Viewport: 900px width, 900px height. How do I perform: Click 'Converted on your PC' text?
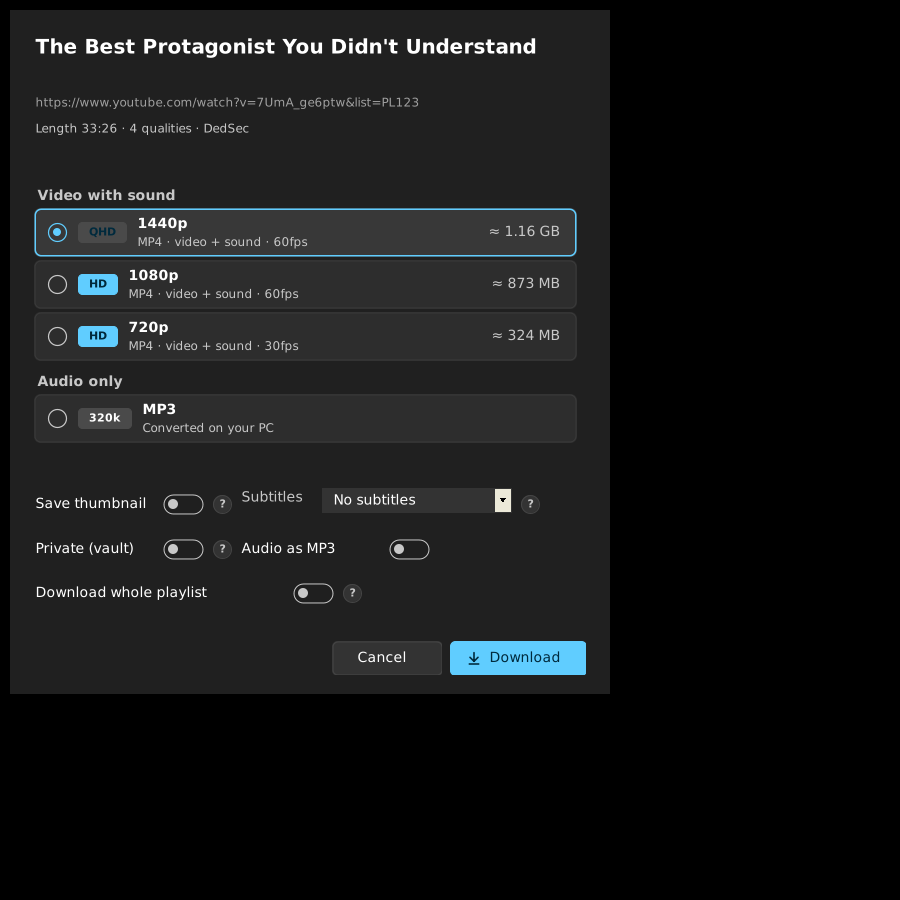208,428
